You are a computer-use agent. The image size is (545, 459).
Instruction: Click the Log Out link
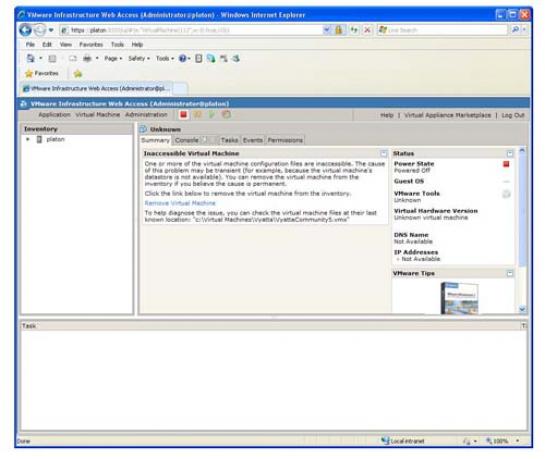(x=513, y=115)
